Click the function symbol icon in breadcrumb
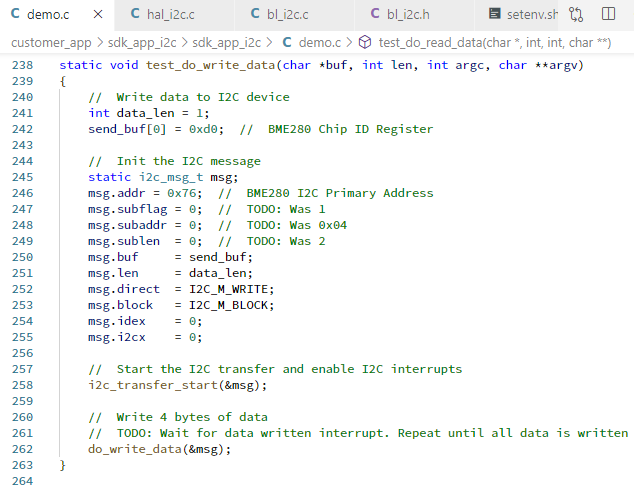 tap(365, 42)
